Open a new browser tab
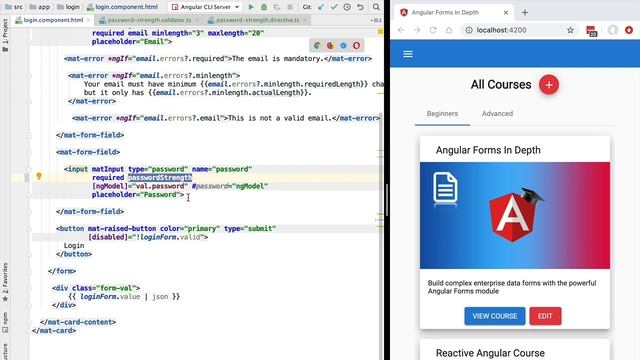Image resolution: width=640 pixels, height=360 pixels. tap(525, 12)
